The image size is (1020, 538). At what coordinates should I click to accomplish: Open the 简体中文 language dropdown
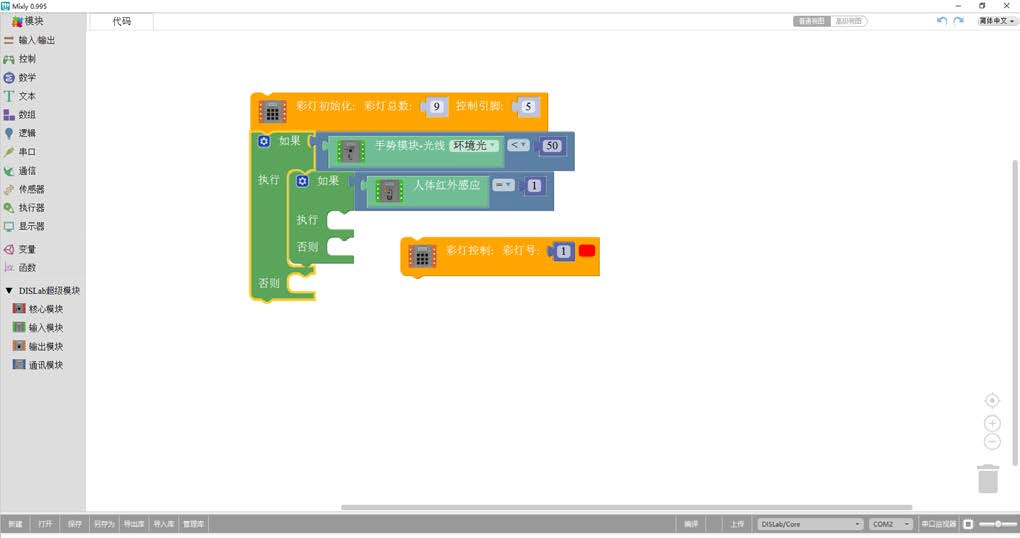997,21
